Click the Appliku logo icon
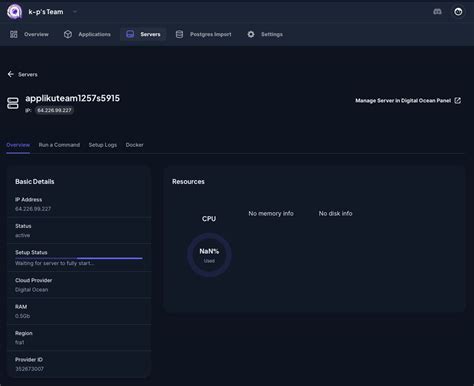474x386 pixels. point(14,12)
